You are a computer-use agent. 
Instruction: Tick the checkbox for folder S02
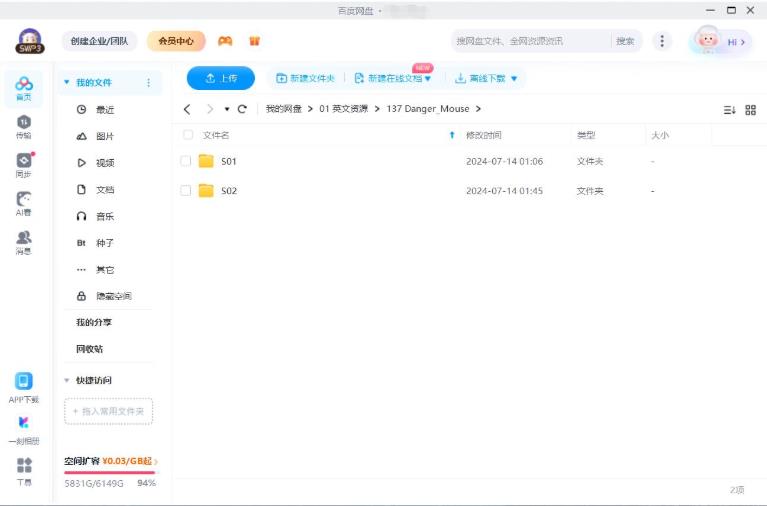(185, 190)
